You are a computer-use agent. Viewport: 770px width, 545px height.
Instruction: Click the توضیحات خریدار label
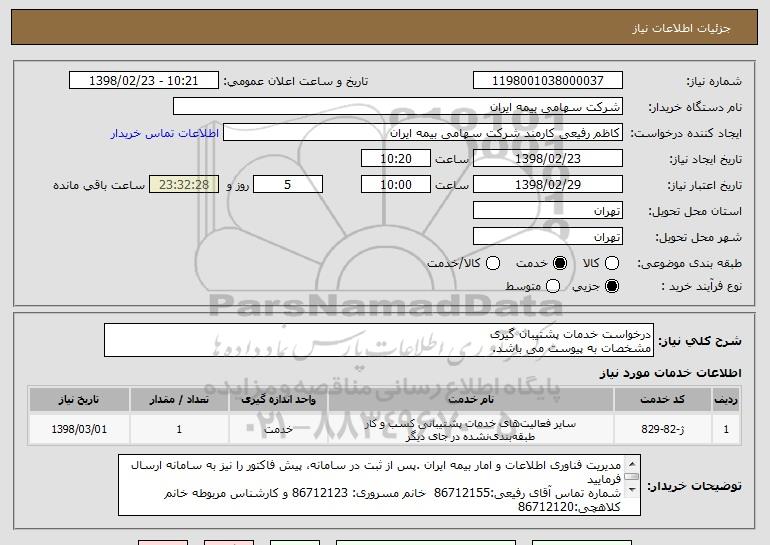tap(694, 486)
